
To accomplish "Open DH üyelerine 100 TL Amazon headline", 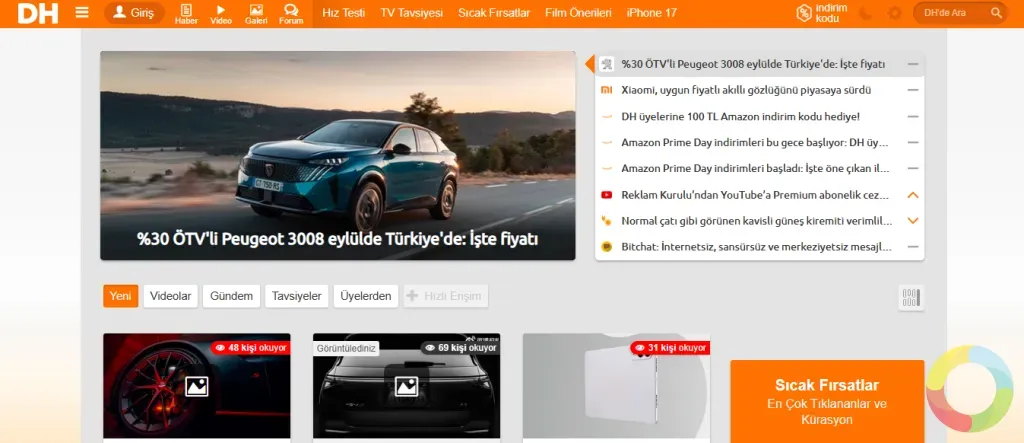I will [x=741, y=116].
